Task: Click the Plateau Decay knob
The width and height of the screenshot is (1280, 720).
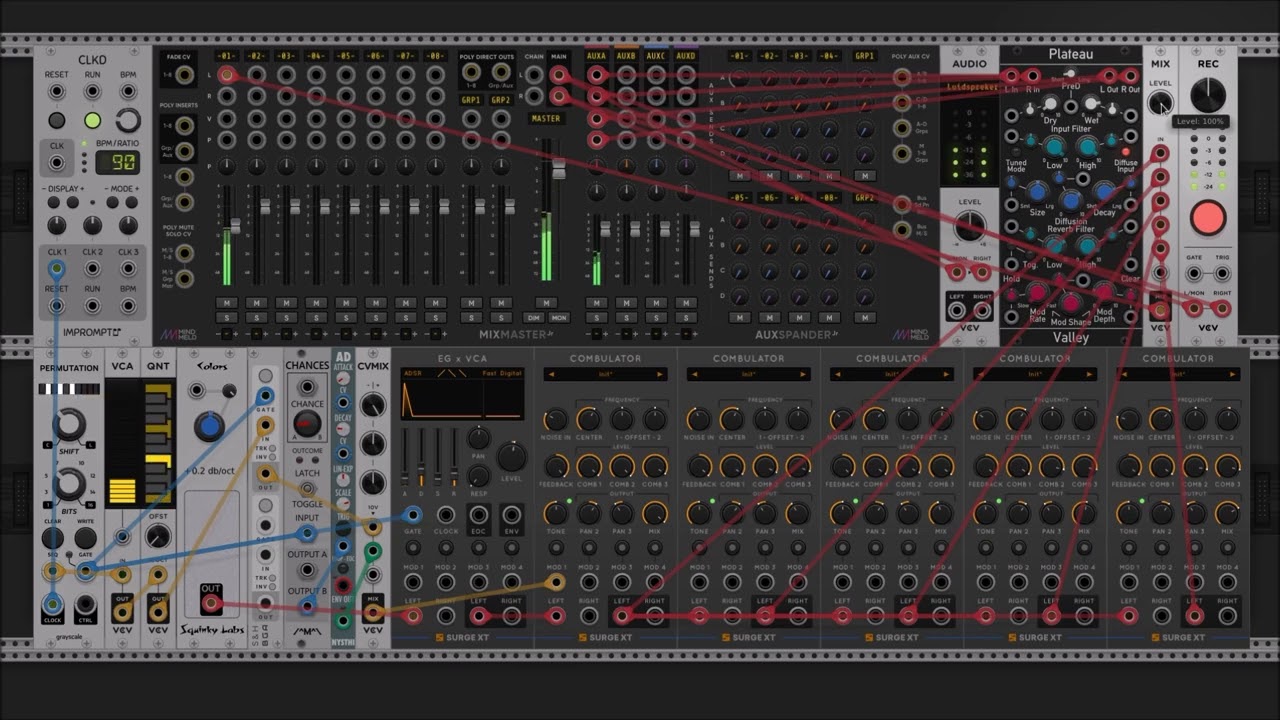Action: [1104, 191]
